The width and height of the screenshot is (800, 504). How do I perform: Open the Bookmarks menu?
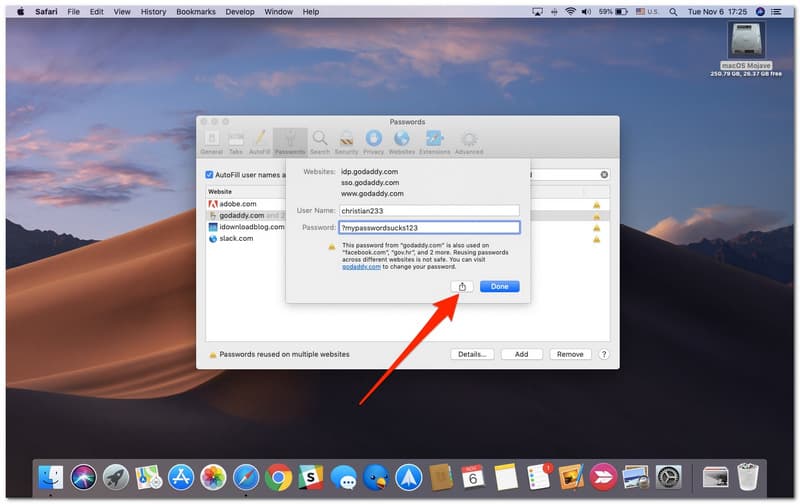tap(196, 11)
